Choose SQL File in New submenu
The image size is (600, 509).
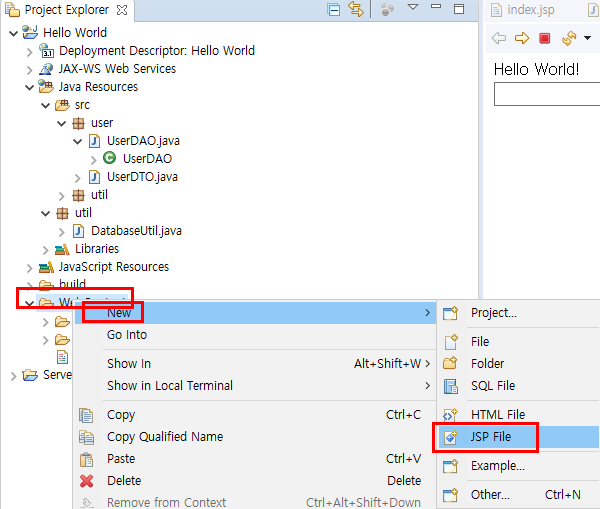tap(519, 386)
